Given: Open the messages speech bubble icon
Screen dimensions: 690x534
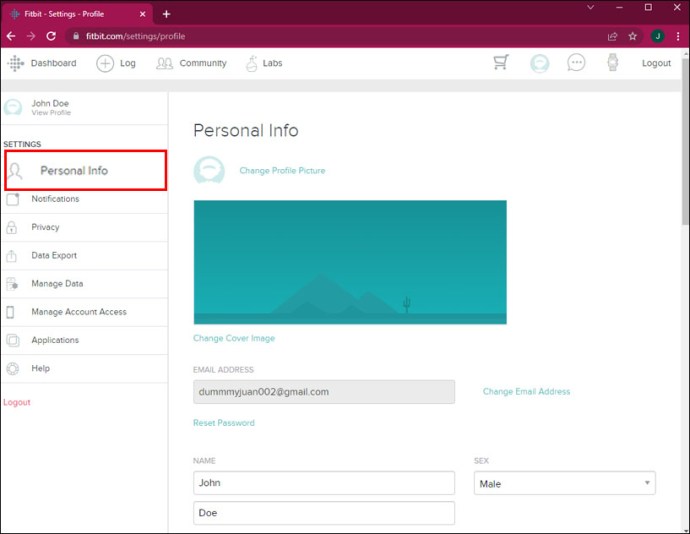Looking at the screenshot, I should coord(576,63).
